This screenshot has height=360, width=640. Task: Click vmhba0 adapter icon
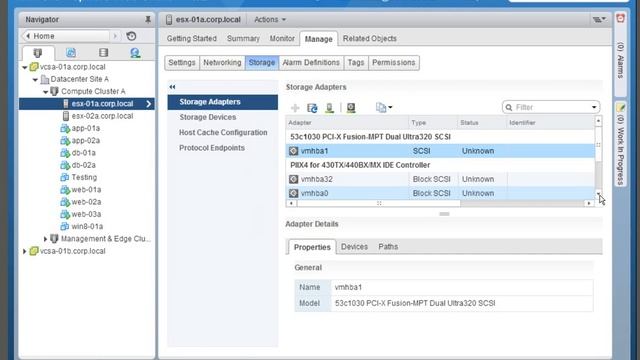pos(293,193)
